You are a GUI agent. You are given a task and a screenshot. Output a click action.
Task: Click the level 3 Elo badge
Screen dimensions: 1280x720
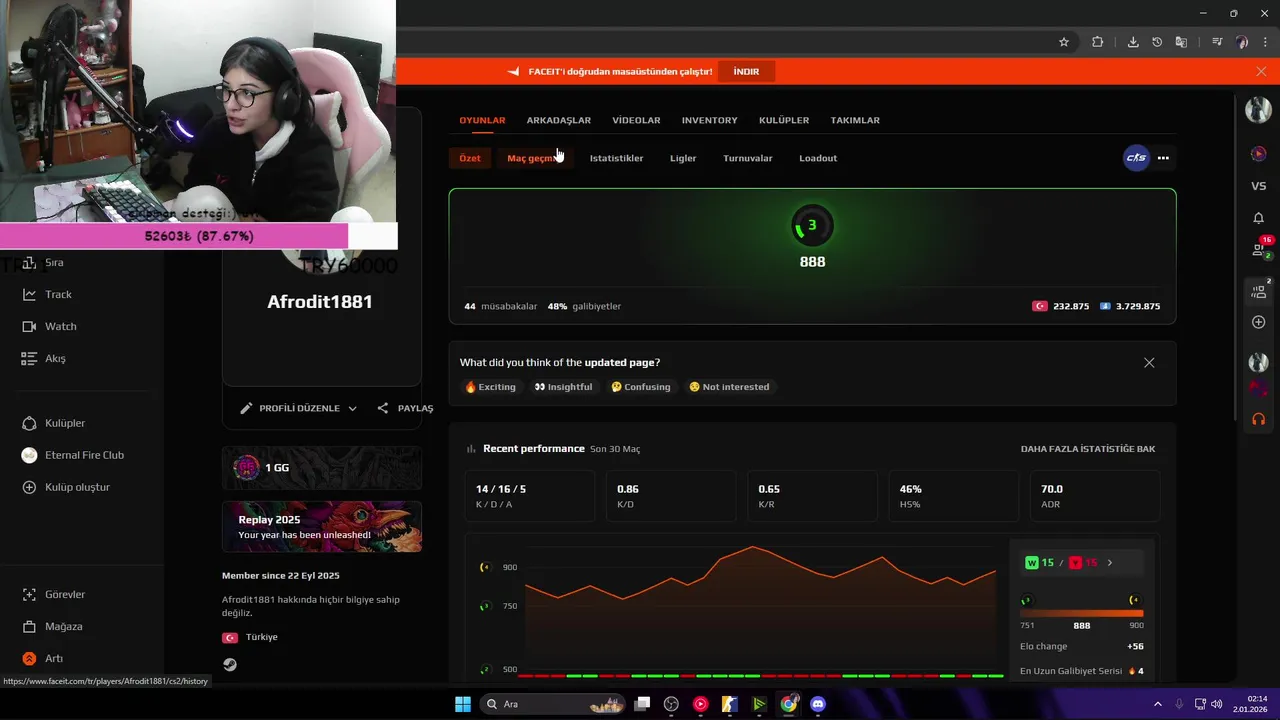click(812, 226)
